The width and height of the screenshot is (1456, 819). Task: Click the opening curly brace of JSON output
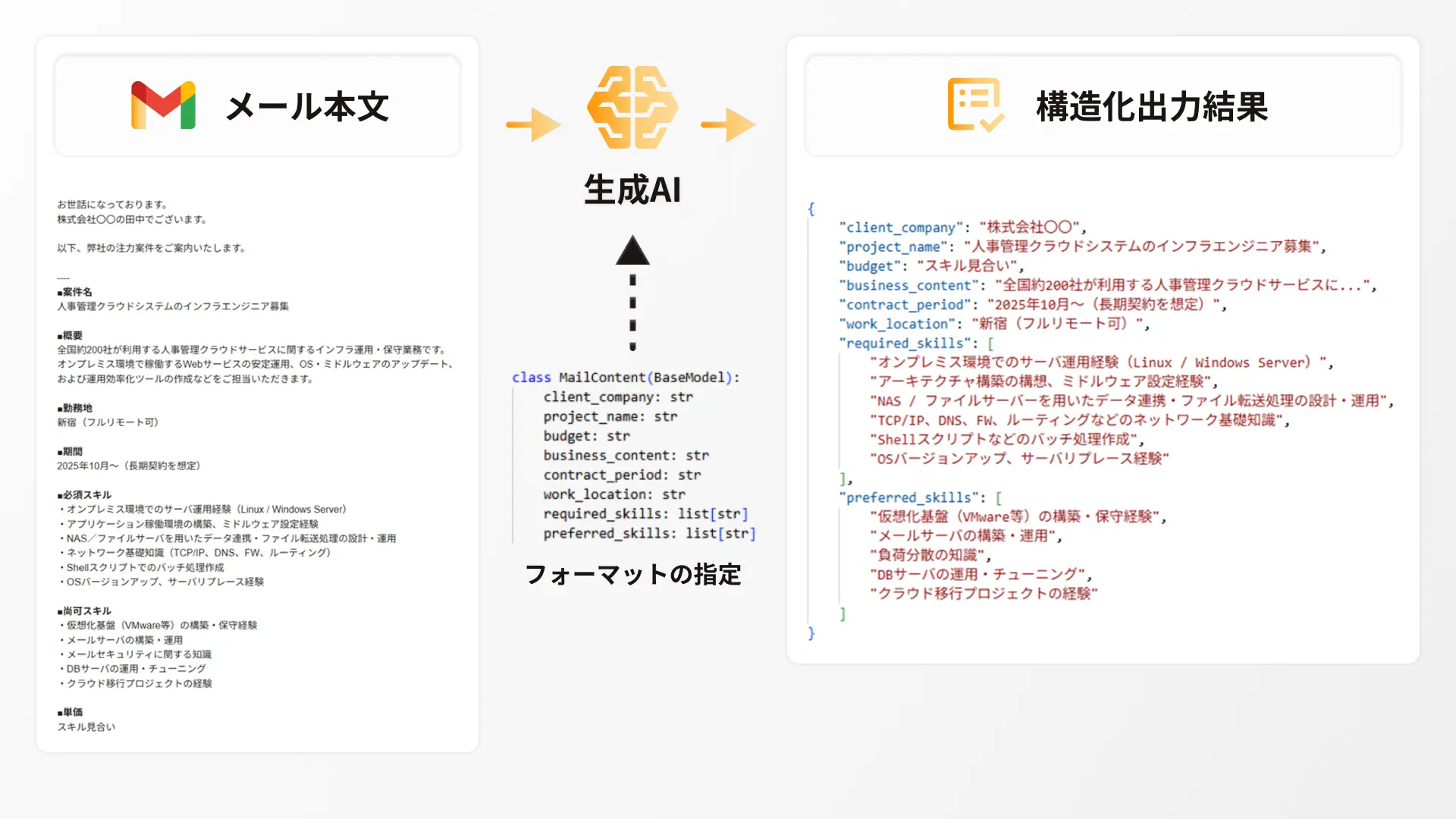pos(811,209)
